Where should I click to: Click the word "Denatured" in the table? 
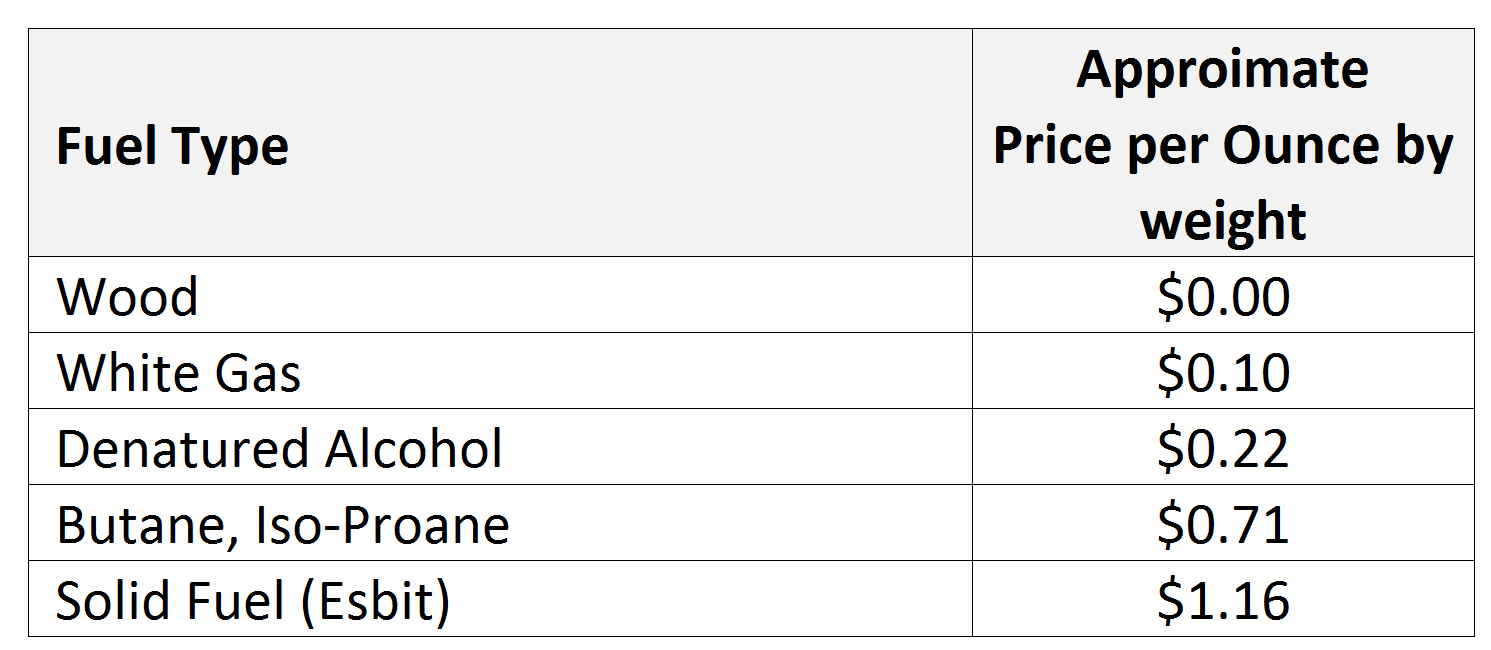168,449
